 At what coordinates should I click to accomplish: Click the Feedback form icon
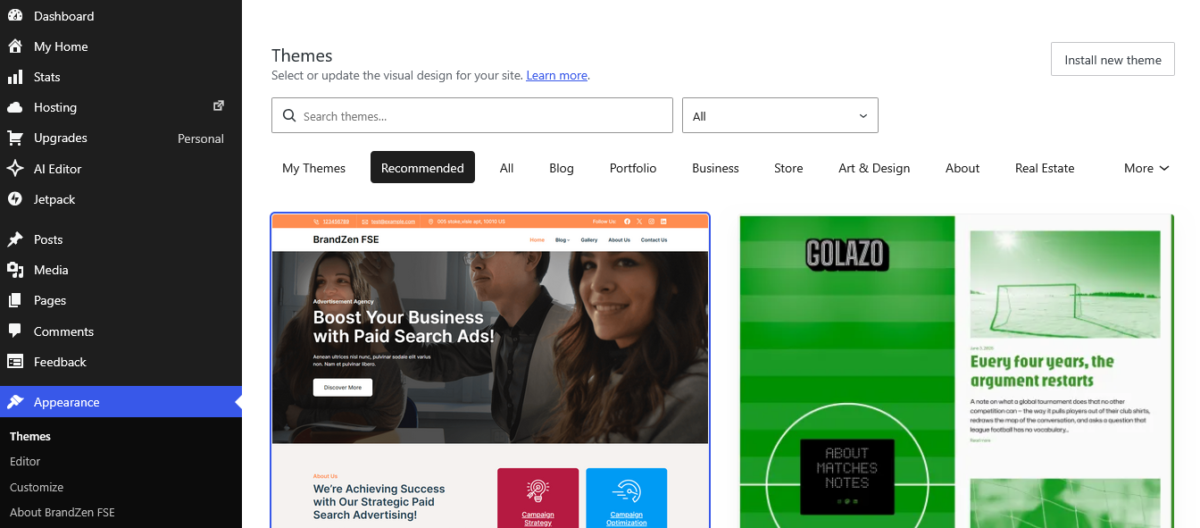[x=15, y=362]
